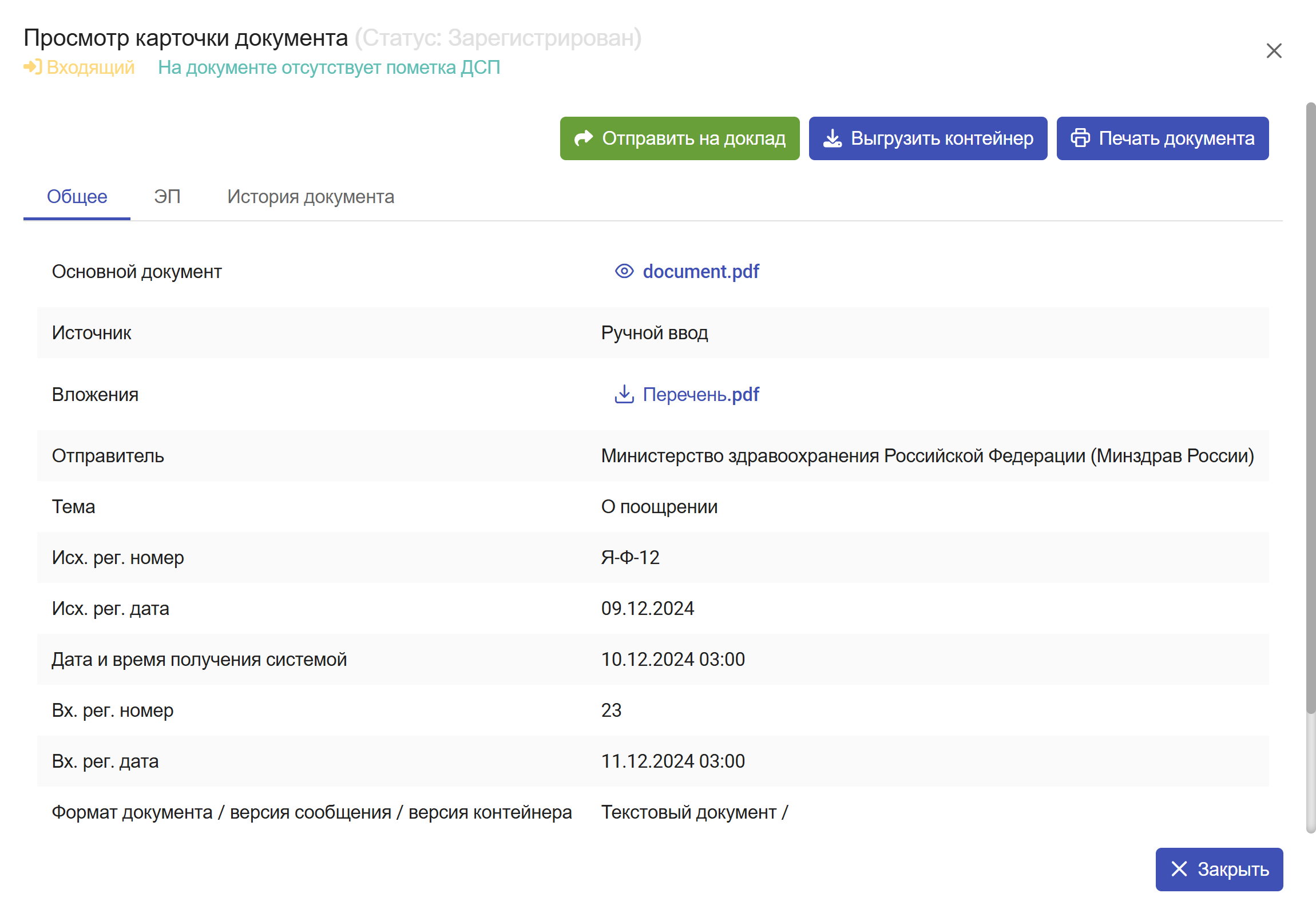The image size is (1316, 905).
Task: Select the sender value Министерство здравоохранения
Action: 927,456
